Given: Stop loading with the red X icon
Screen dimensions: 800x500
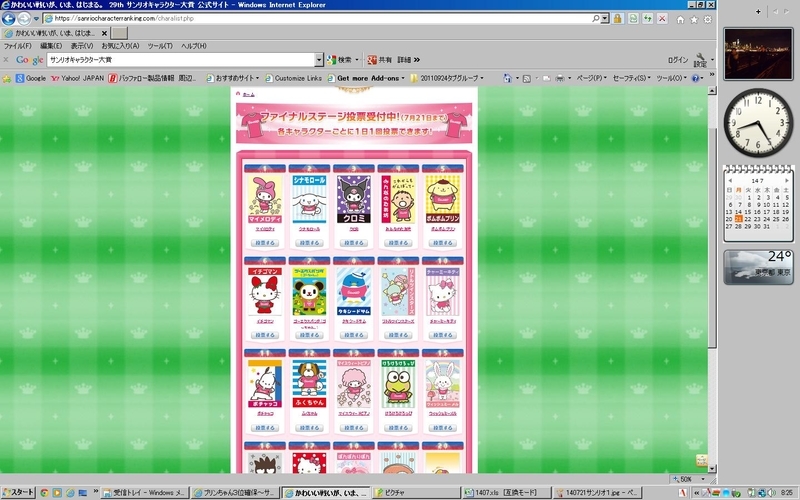Looking at the screenshot, I should pos(662,19).
